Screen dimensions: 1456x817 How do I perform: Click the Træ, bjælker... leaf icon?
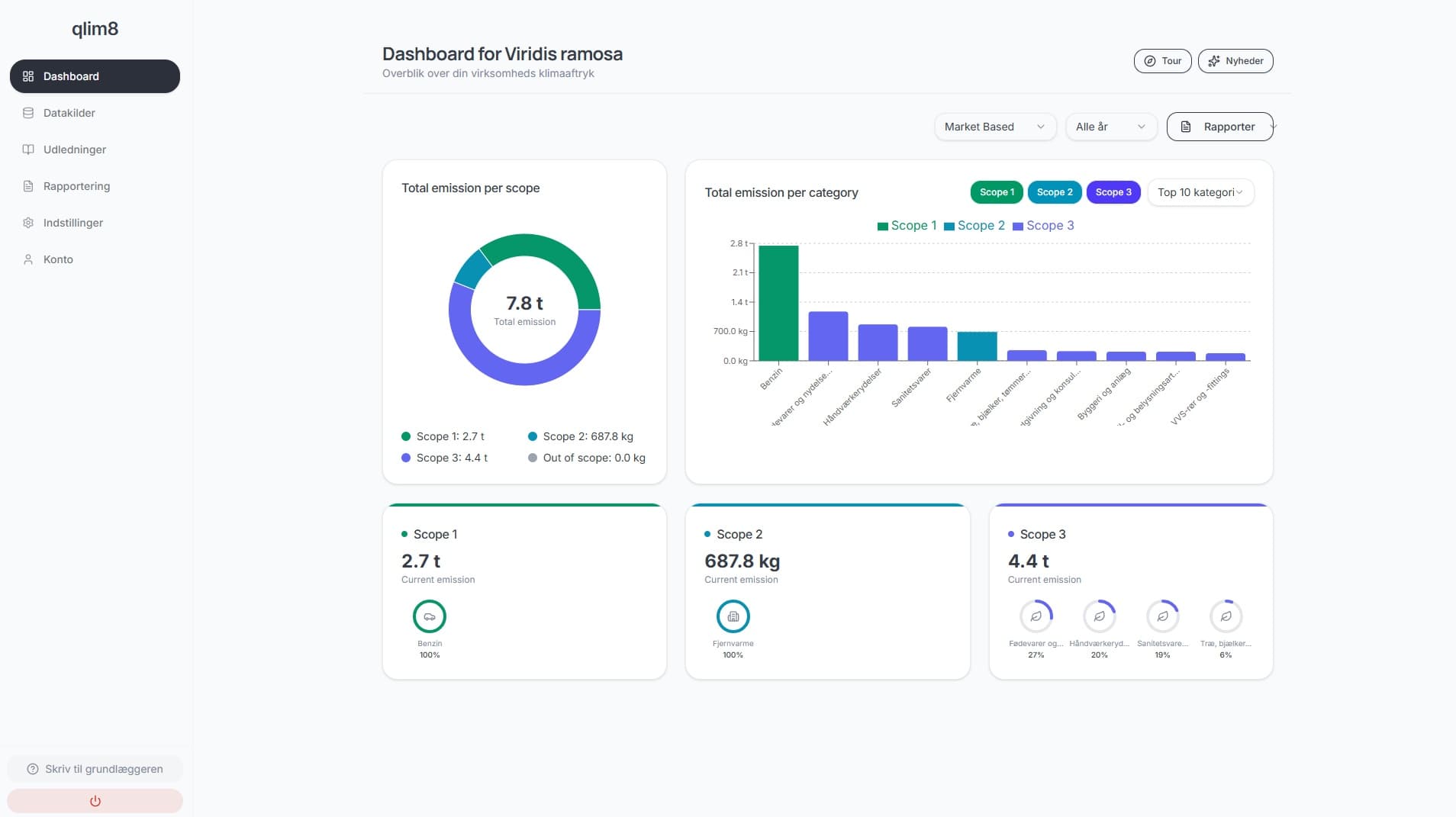click(x=1226, y=616)
